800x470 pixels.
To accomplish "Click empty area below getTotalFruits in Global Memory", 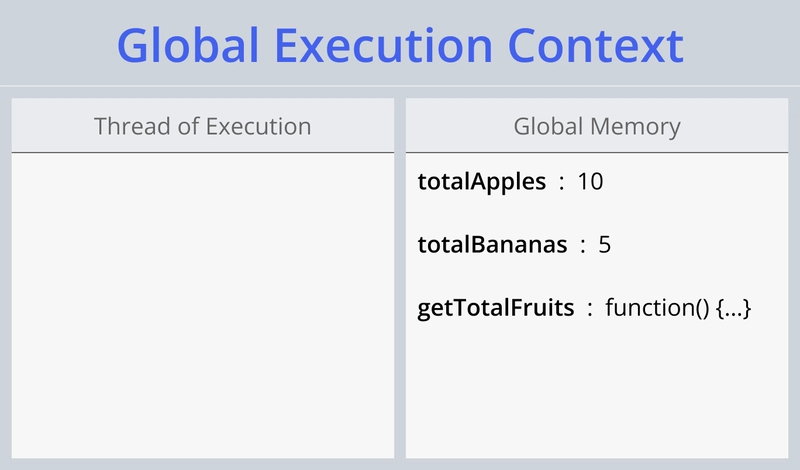I will (597, 393).
